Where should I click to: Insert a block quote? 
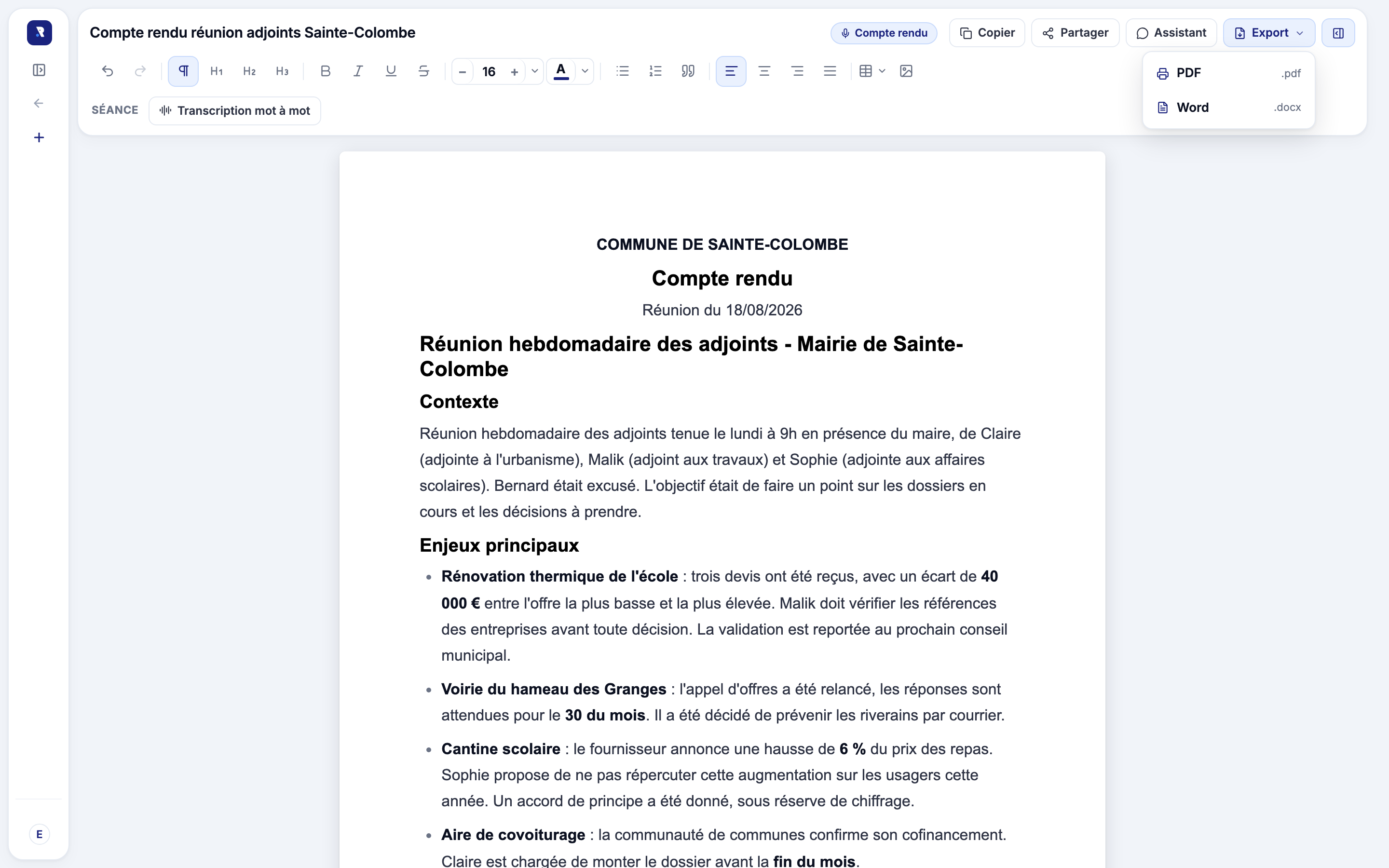tap(688, 71)
